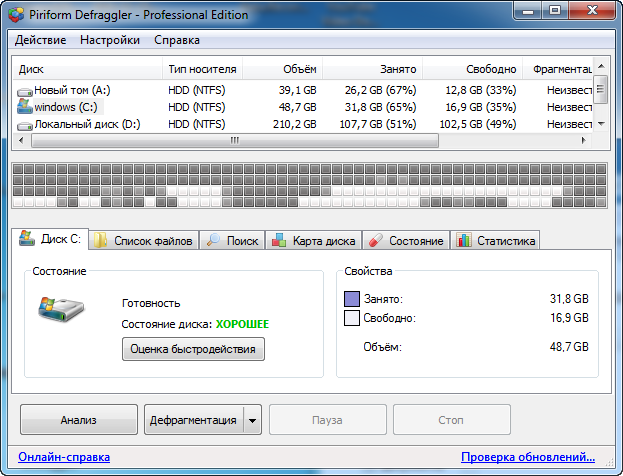Click the vertical scrollbar thumb in drive list
This screenshot has height=476, width=623.
pyautogui.click(x=601, y=90)
